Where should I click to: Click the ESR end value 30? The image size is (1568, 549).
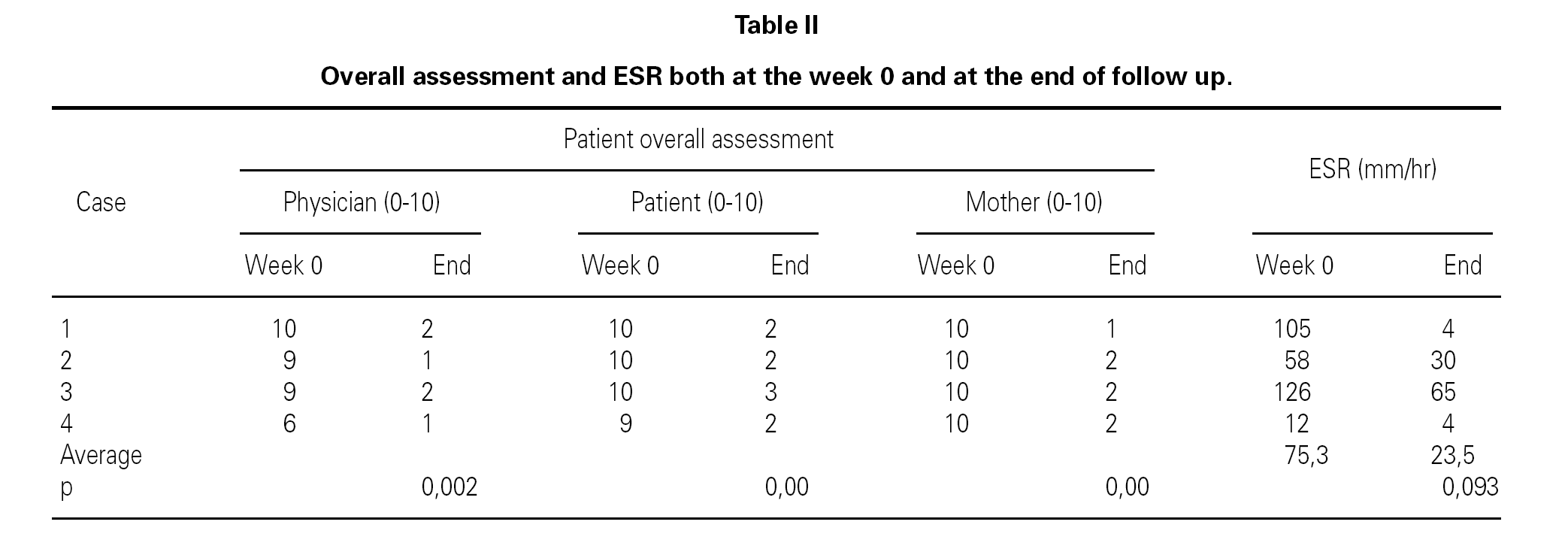coord(1442,361)
